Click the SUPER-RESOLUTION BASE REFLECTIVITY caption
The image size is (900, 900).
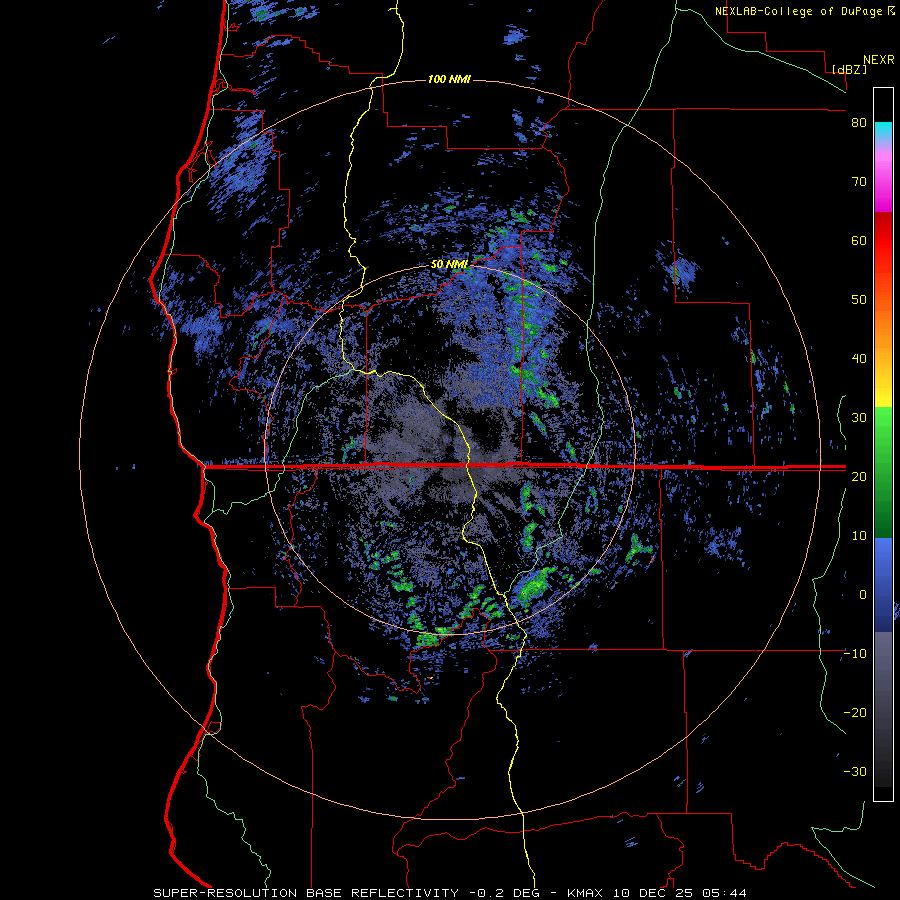tap(306, 893)
